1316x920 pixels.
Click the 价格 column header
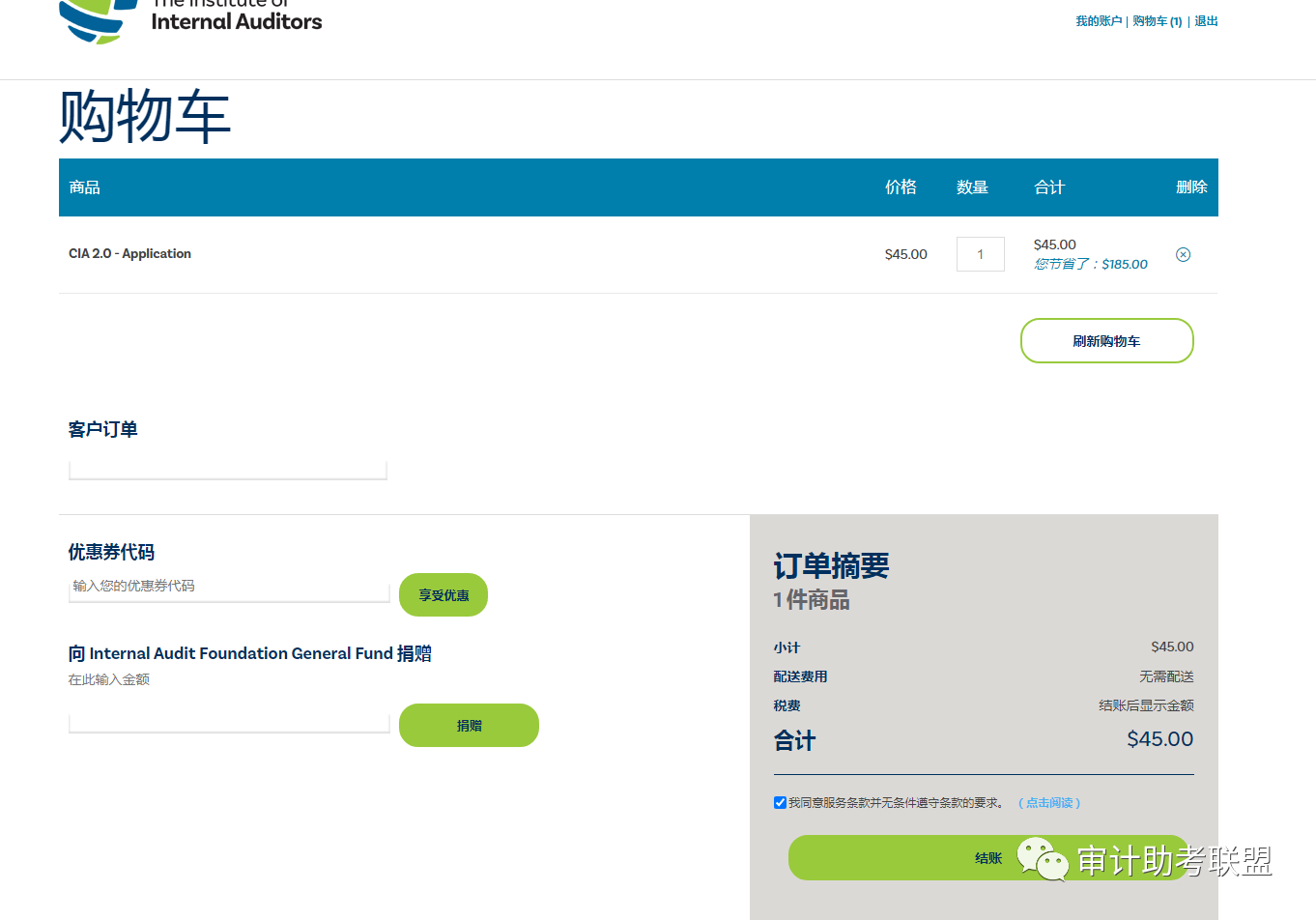(901, 187)
